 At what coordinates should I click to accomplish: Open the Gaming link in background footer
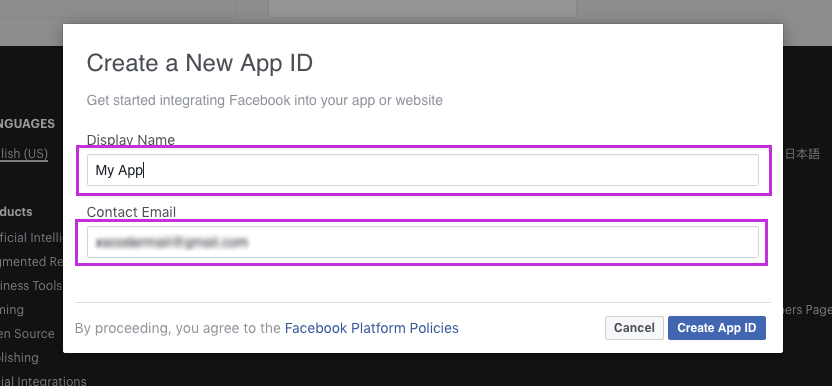[12, 310]
